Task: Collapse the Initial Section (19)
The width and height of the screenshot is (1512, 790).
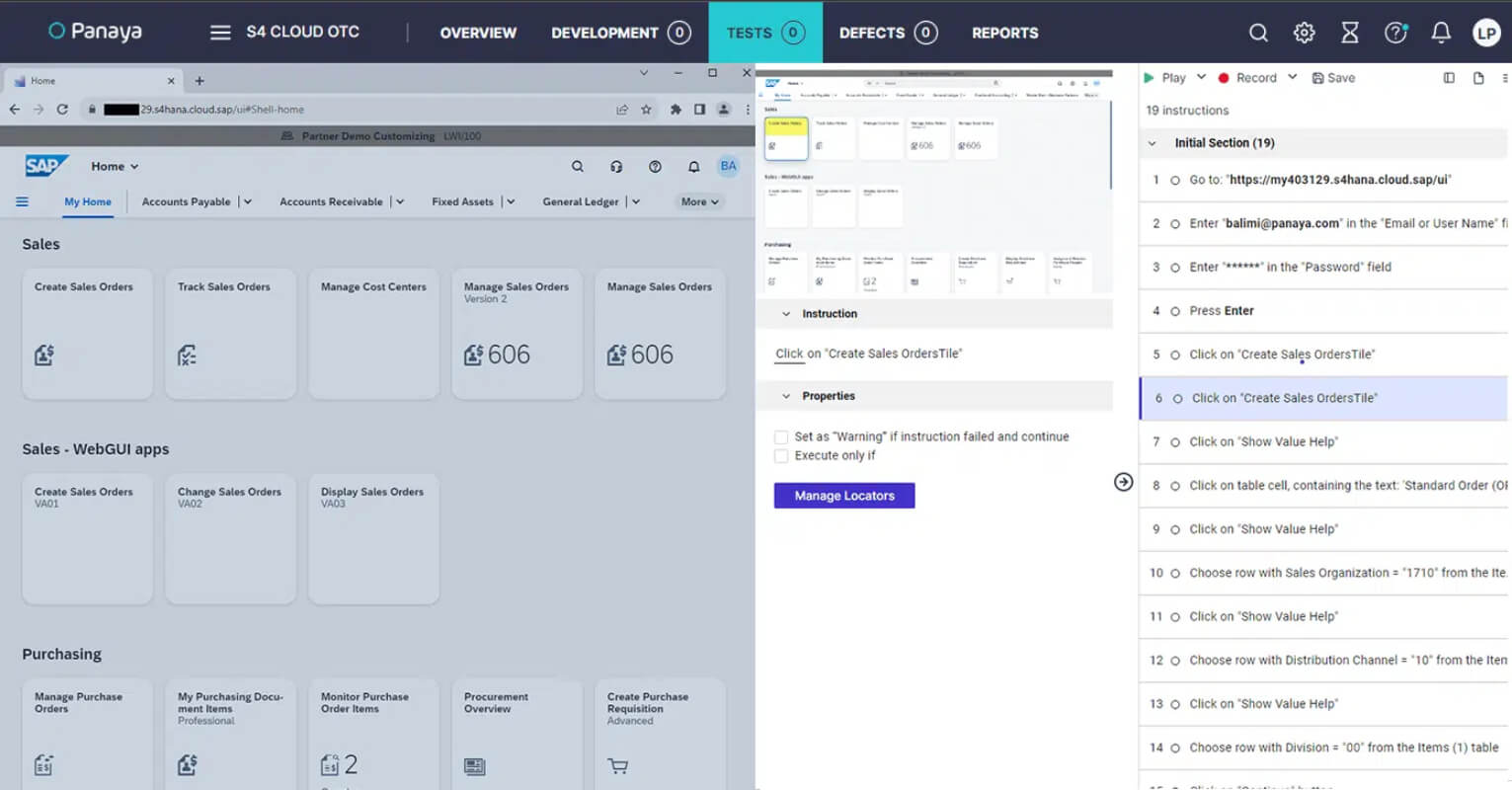Action: click(1152, 143)
